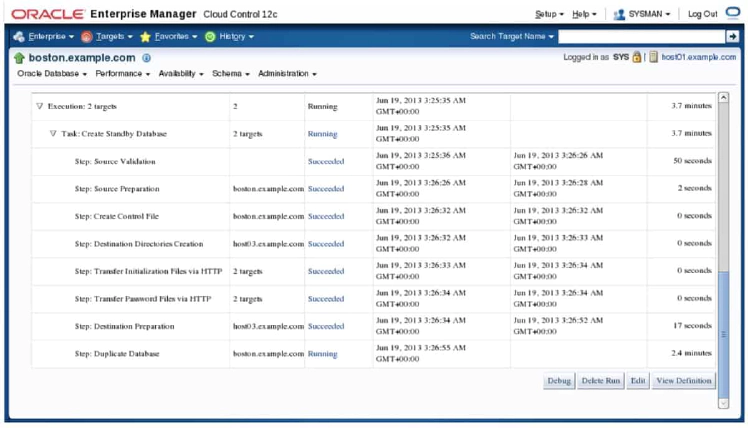Click Succeeded status for Source Preparation step
Screen dimensions: 750x428
pos(326,189)
